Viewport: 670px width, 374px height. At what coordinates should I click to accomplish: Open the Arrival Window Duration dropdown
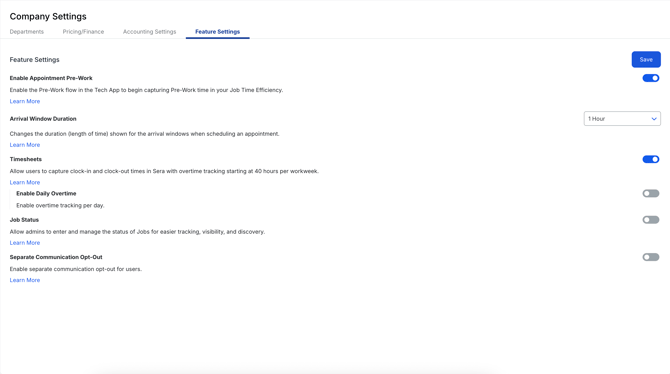(x=622, y=119)
